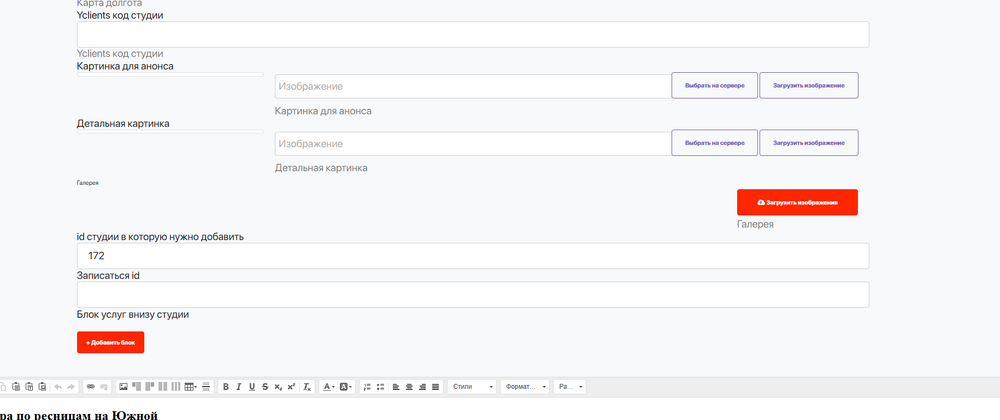Click the Добавить блок button
This screenshot has height=420, width=1000.
[110, 342]
